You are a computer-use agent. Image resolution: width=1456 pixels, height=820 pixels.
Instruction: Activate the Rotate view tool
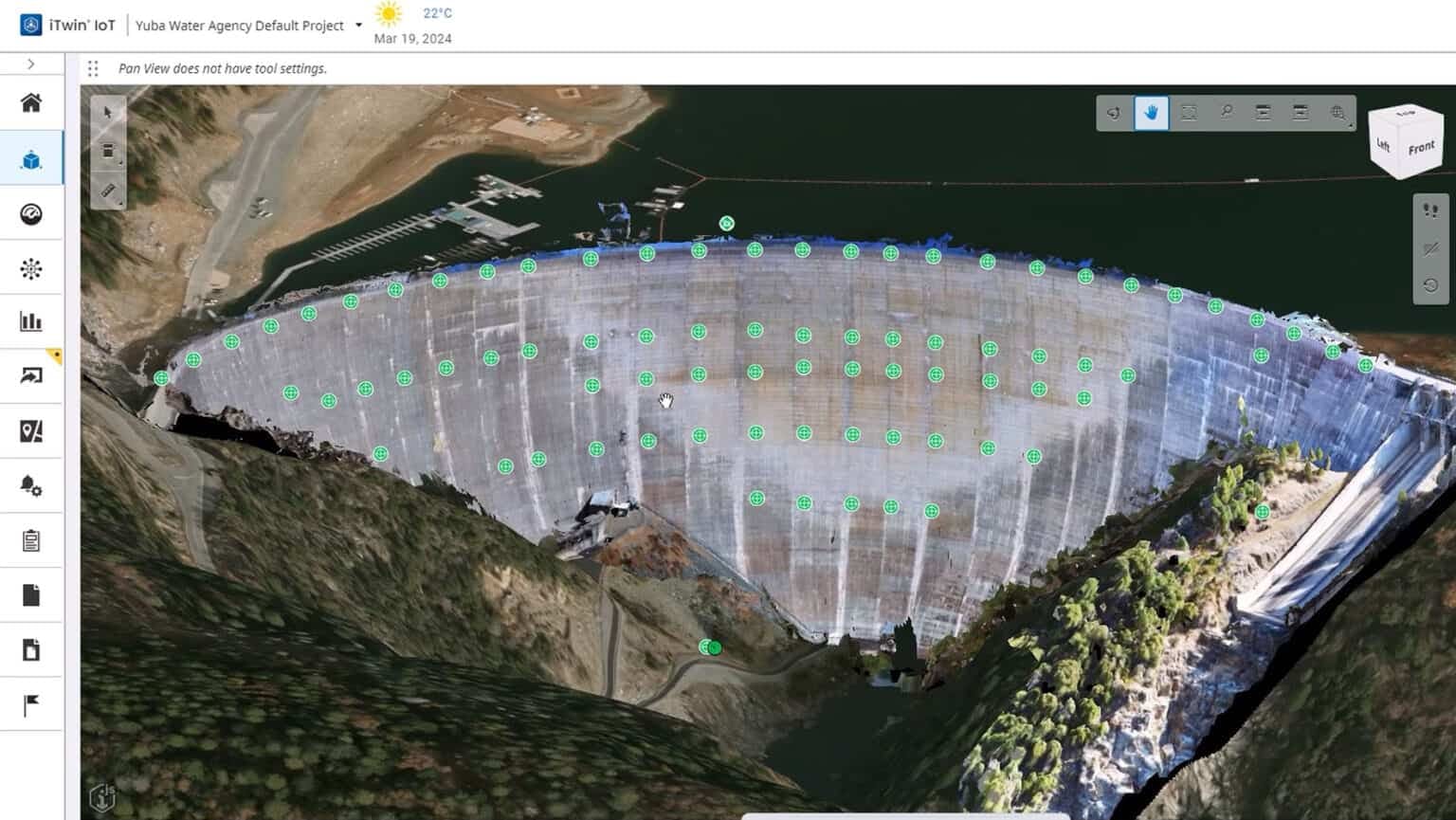coord(1114,113)
